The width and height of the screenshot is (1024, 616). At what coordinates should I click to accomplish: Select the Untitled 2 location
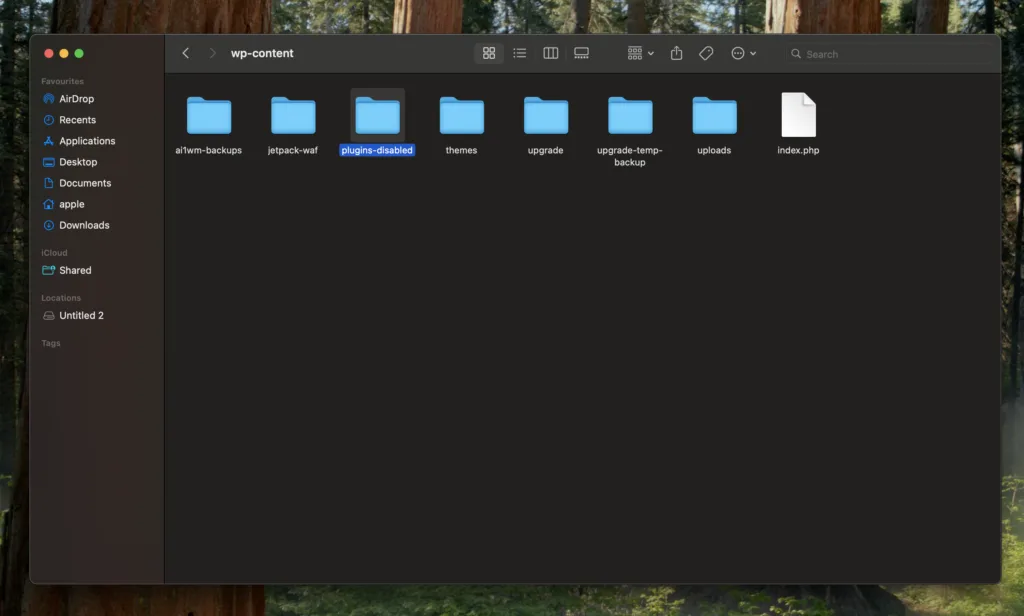point(79,315)
